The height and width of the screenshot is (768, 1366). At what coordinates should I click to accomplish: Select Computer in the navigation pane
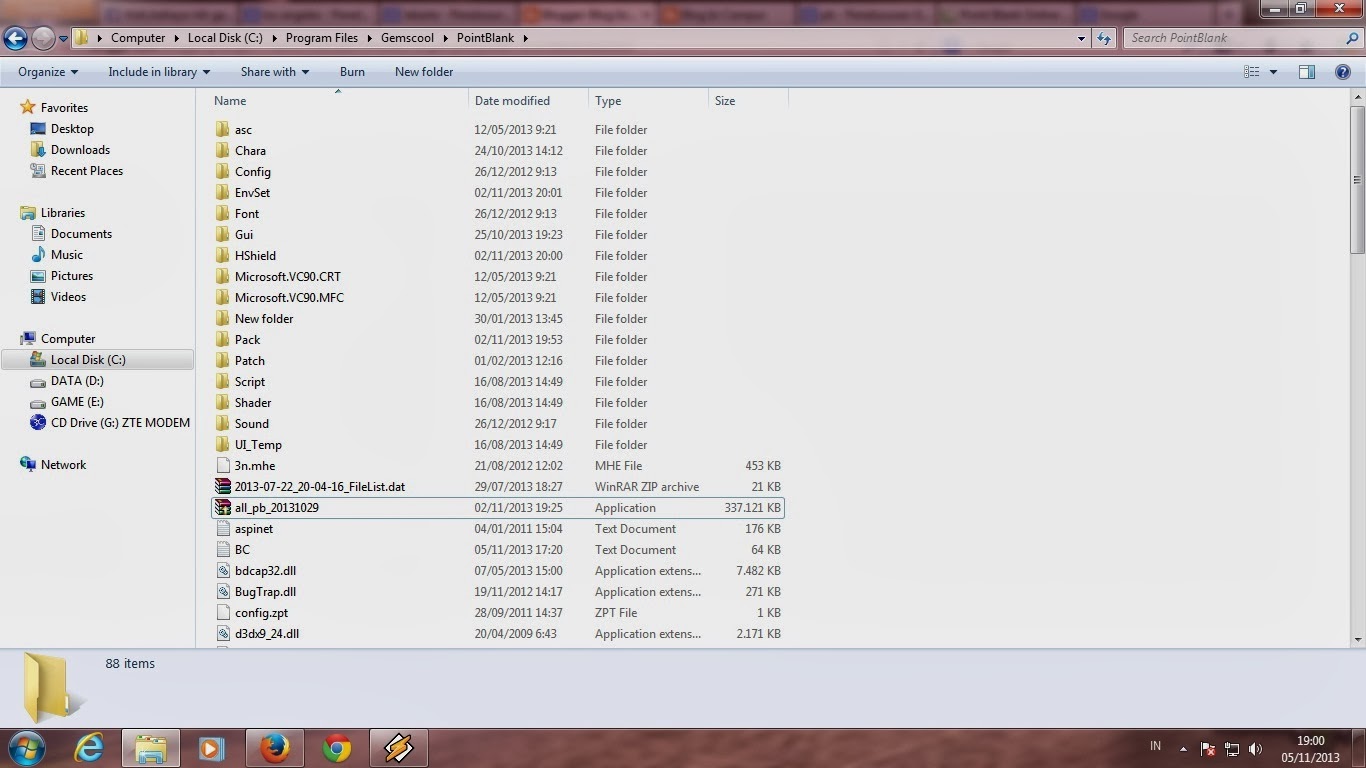(x=68, y=339)
